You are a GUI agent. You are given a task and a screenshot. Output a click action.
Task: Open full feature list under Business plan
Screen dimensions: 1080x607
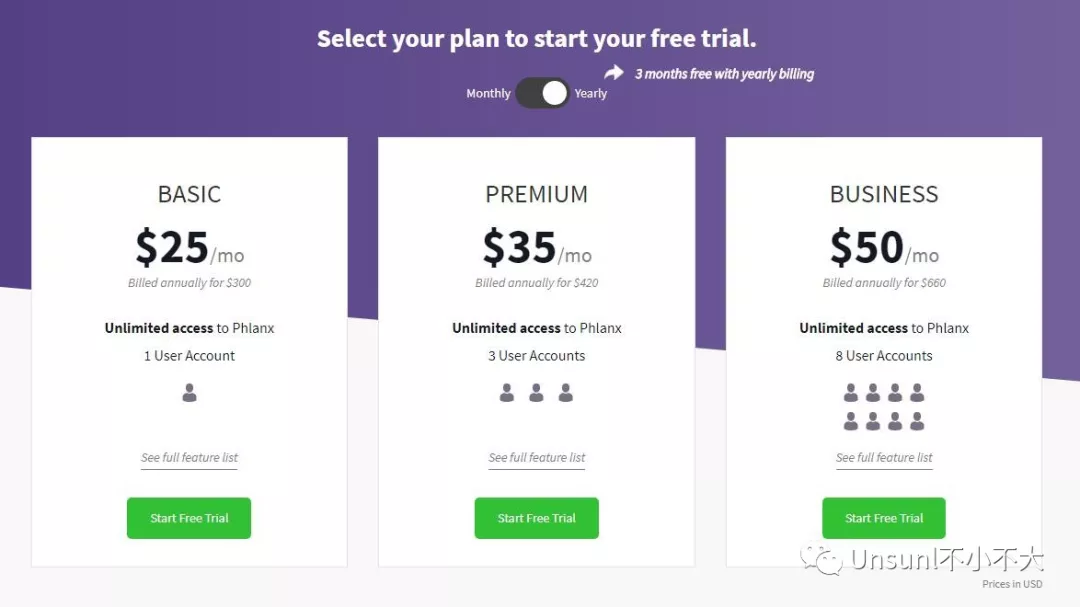click(x=884, y=458)
